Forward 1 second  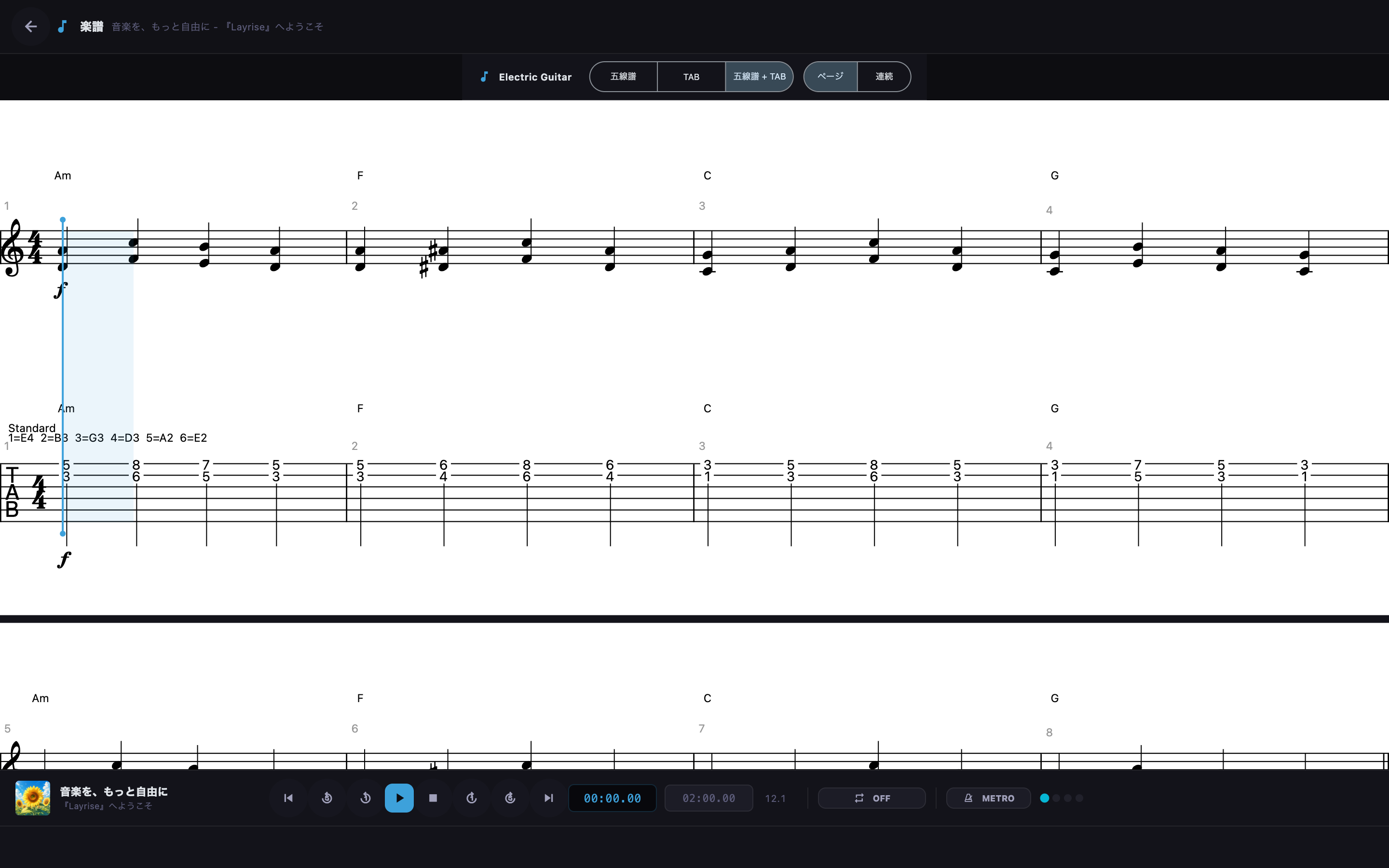[472, 798]
